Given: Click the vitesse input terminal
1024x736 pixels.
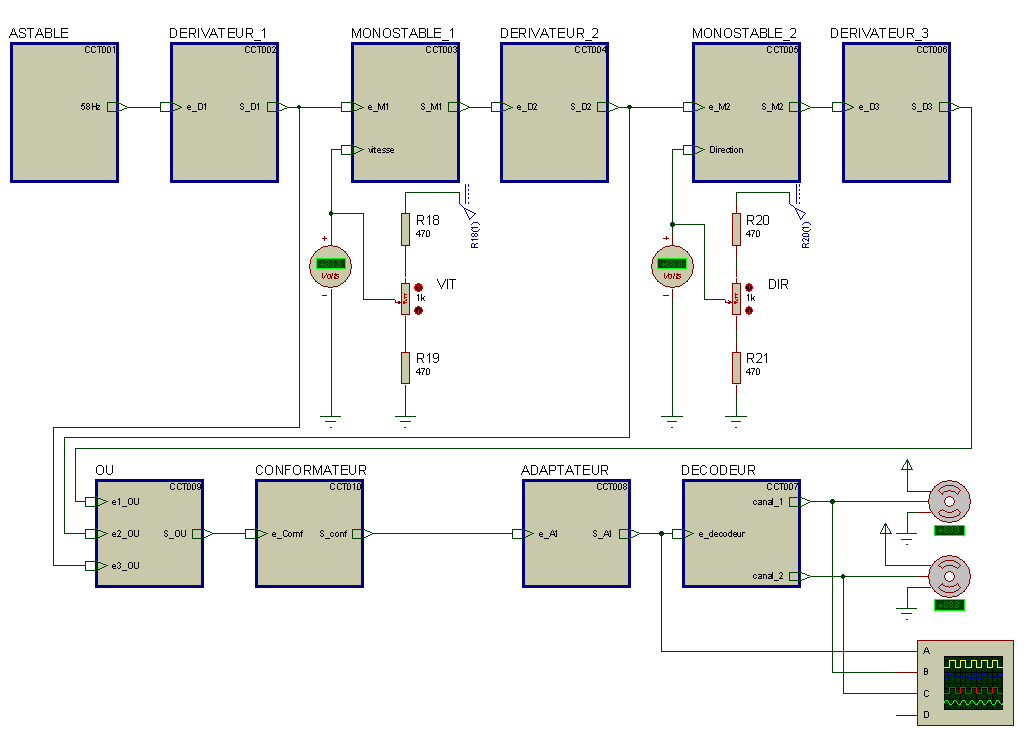Looking at the screenshot, I should click(x=353, y=150).
